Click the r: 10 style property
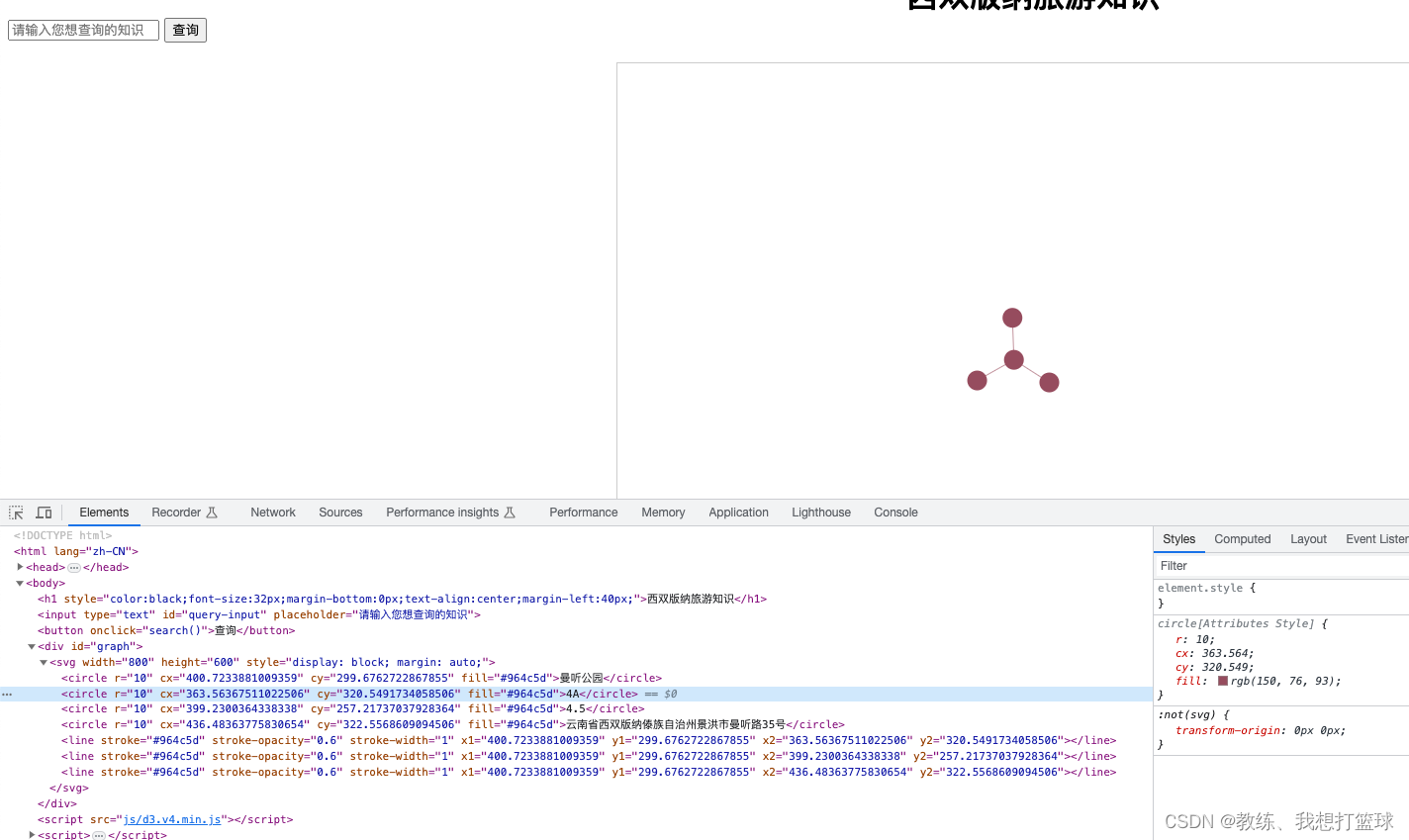The width and height of the screenshot is (1409, 840). (1194, 639)
